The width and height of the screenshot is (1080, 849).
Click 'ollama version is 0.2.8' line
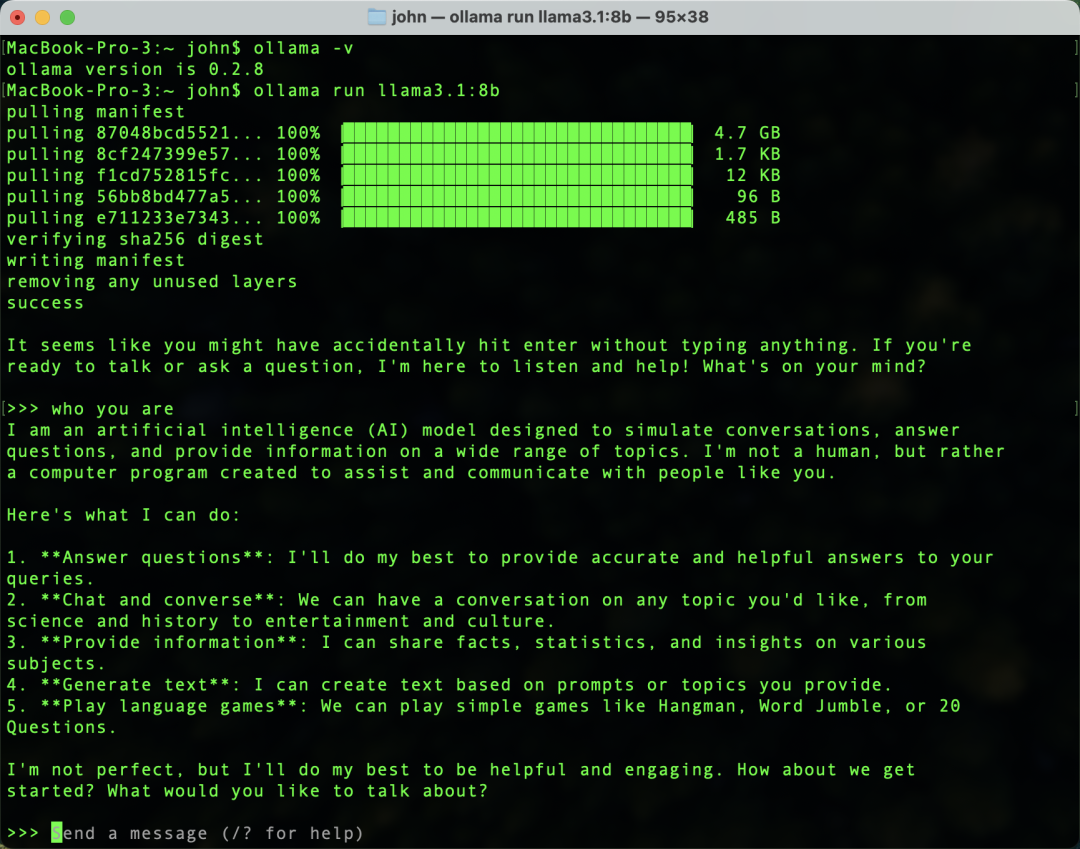(135, 70)
